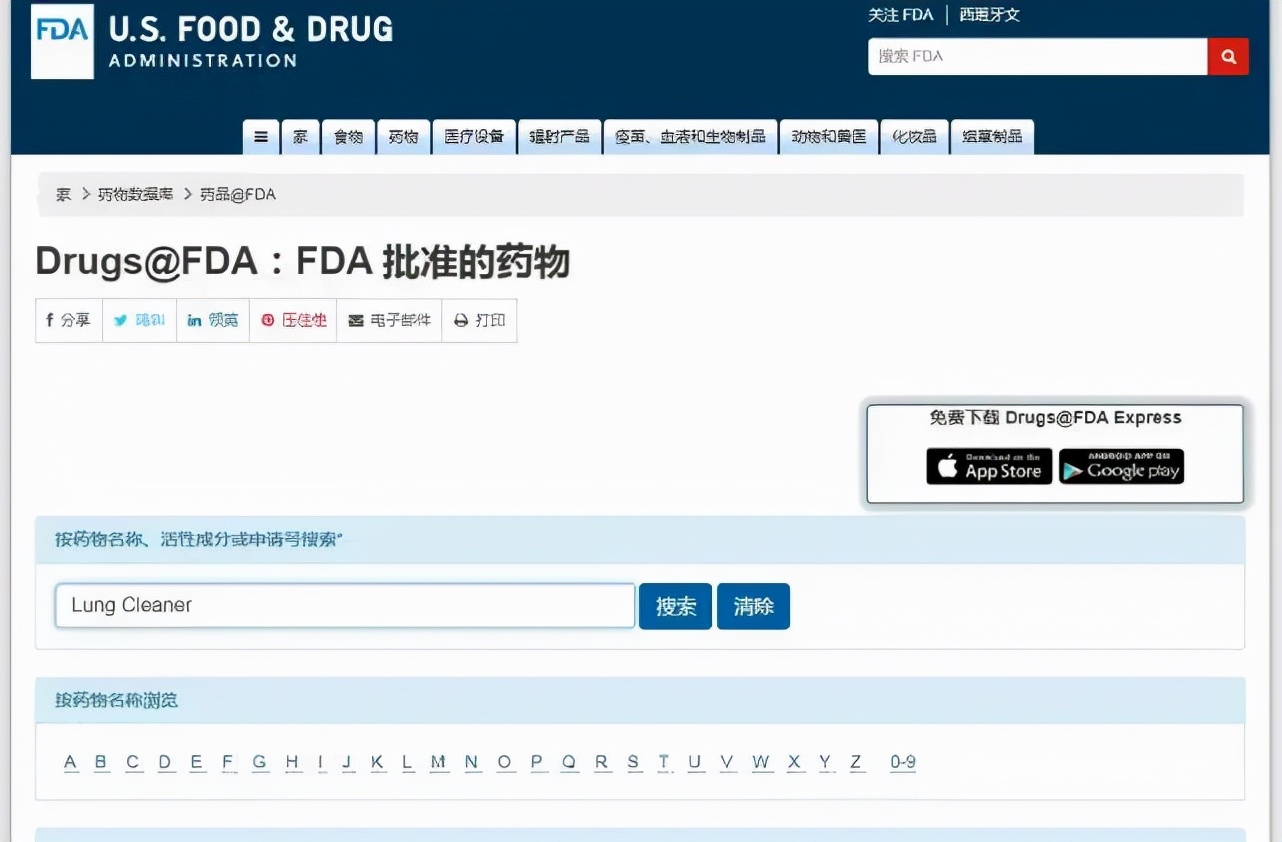Click the 搜索 search button
Image resolution: width=1282 pixels, height=842 pixels.
click(675, 606)
